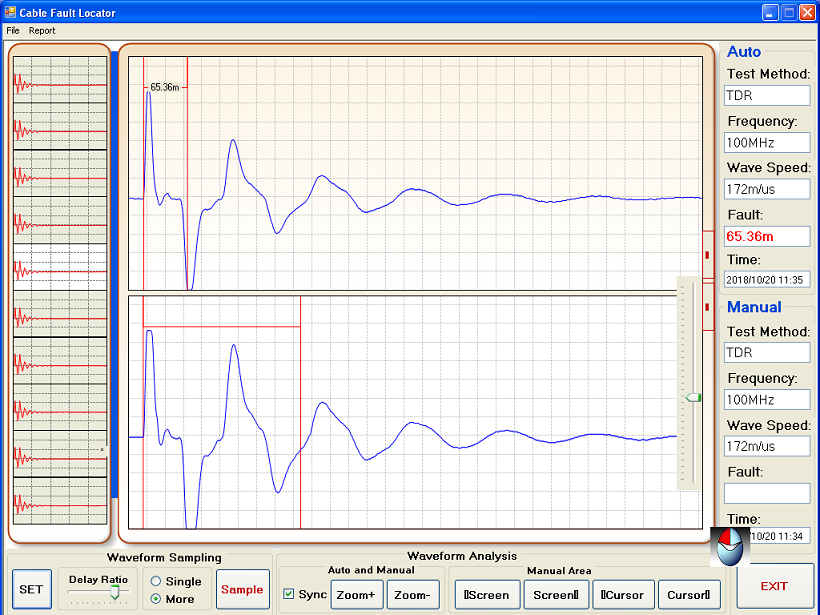Click the EXIT button
This screenshot has width=820, height=615.
pyautogui.click(x=773, y=586)
